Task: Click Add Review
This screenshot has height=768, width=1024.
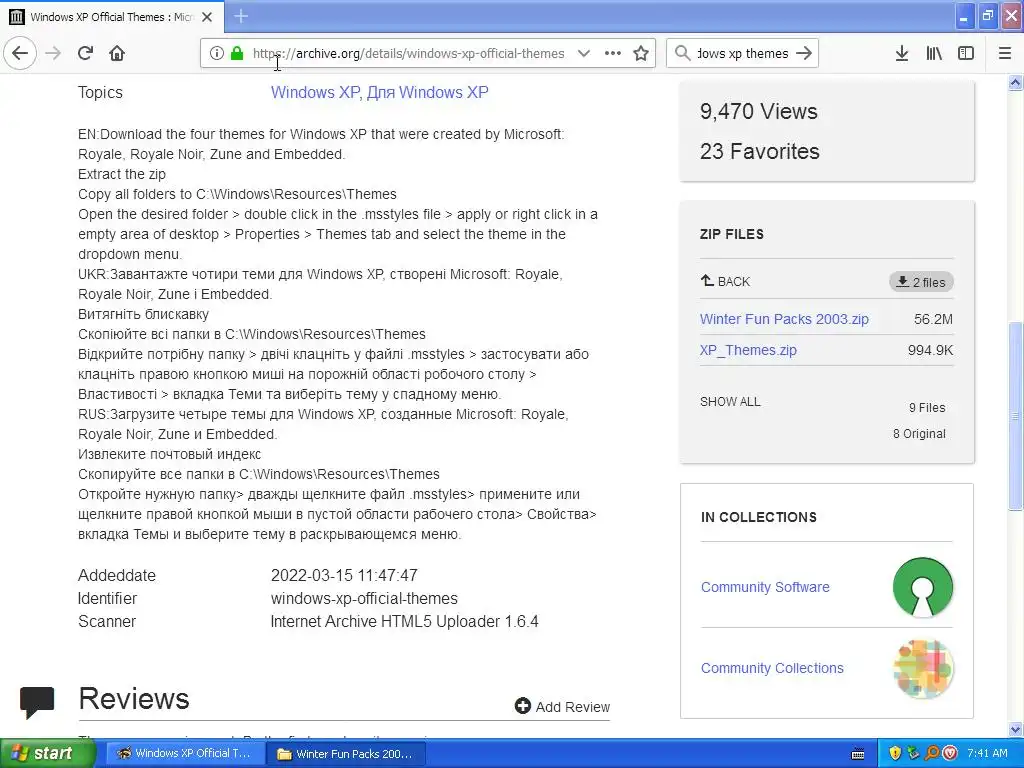Action: [562, 707]
